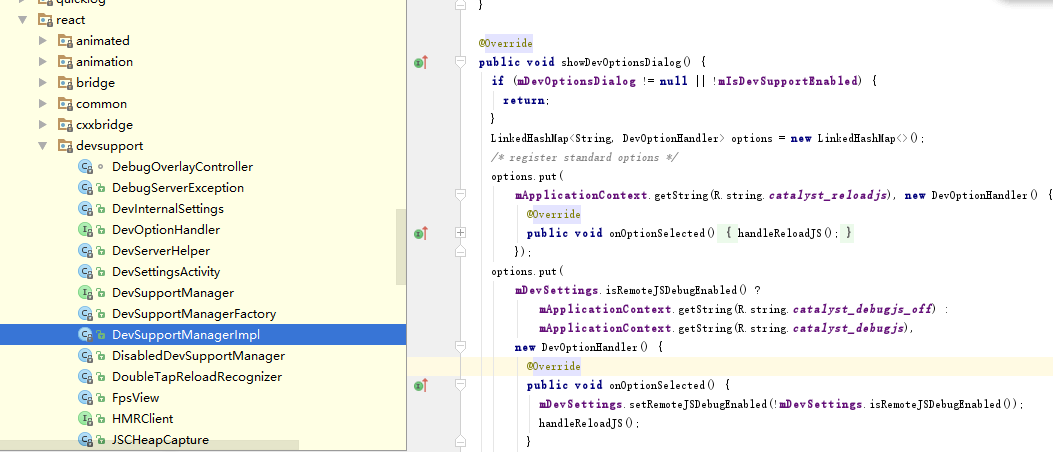Click the catalyst_debugjs_off string reference
Viewport: 1053px width, 452px height.
(x=864, y=310)
